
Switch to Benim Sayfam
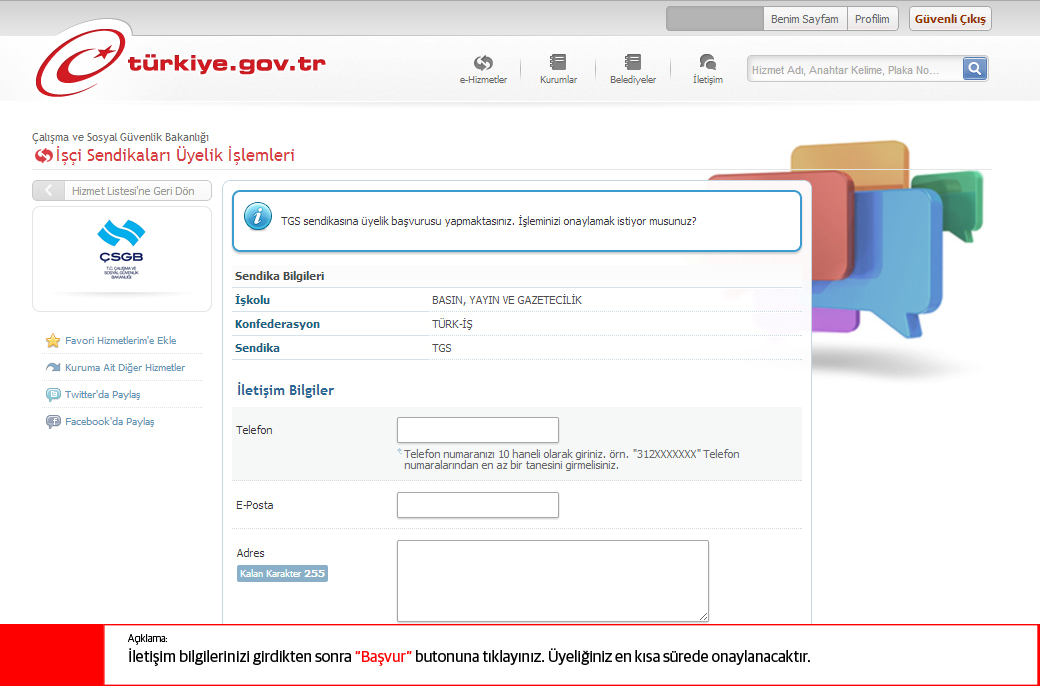coord(805,17)
